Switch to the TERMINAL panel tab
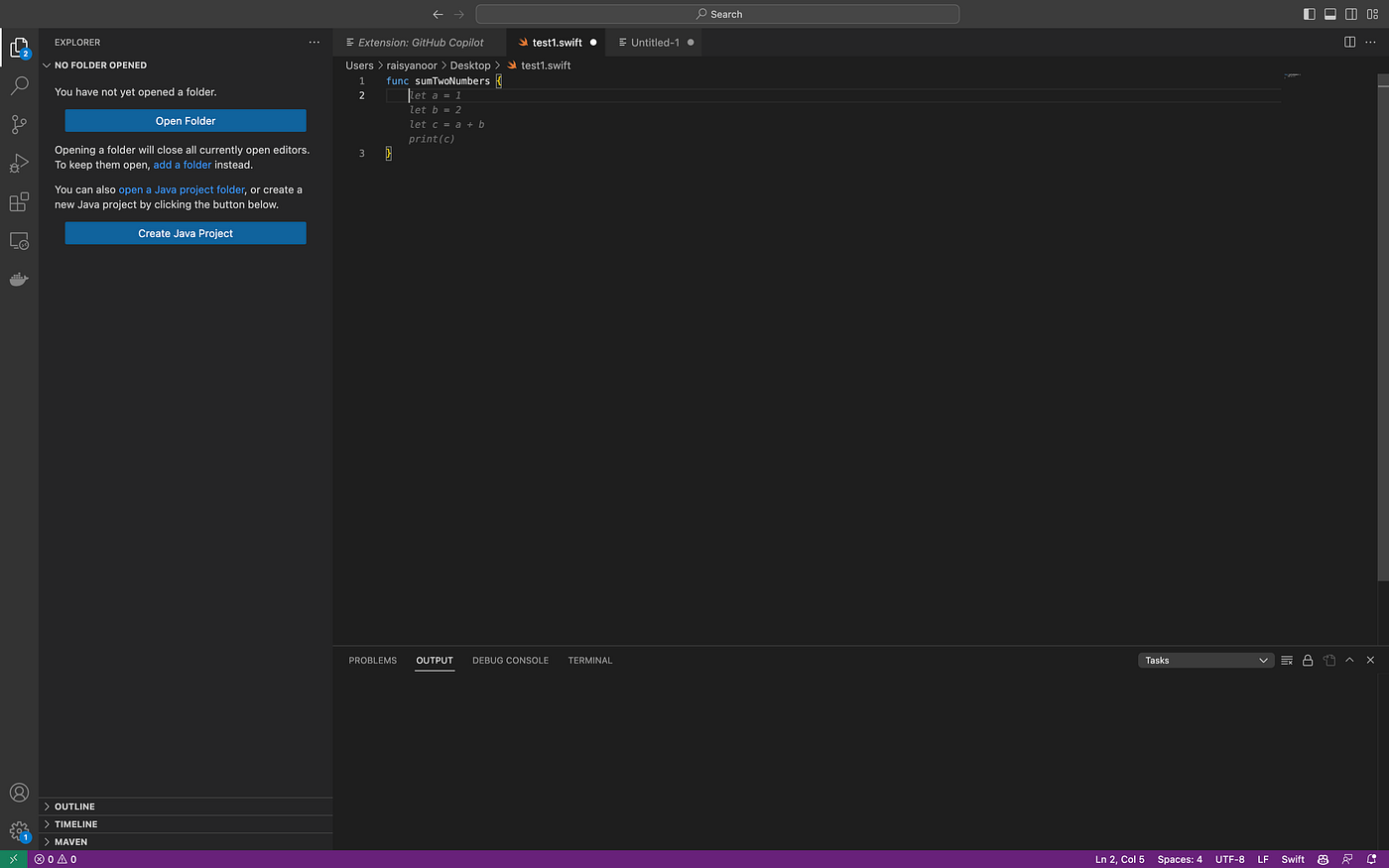 pyautogui.click(x=590, y=661)
